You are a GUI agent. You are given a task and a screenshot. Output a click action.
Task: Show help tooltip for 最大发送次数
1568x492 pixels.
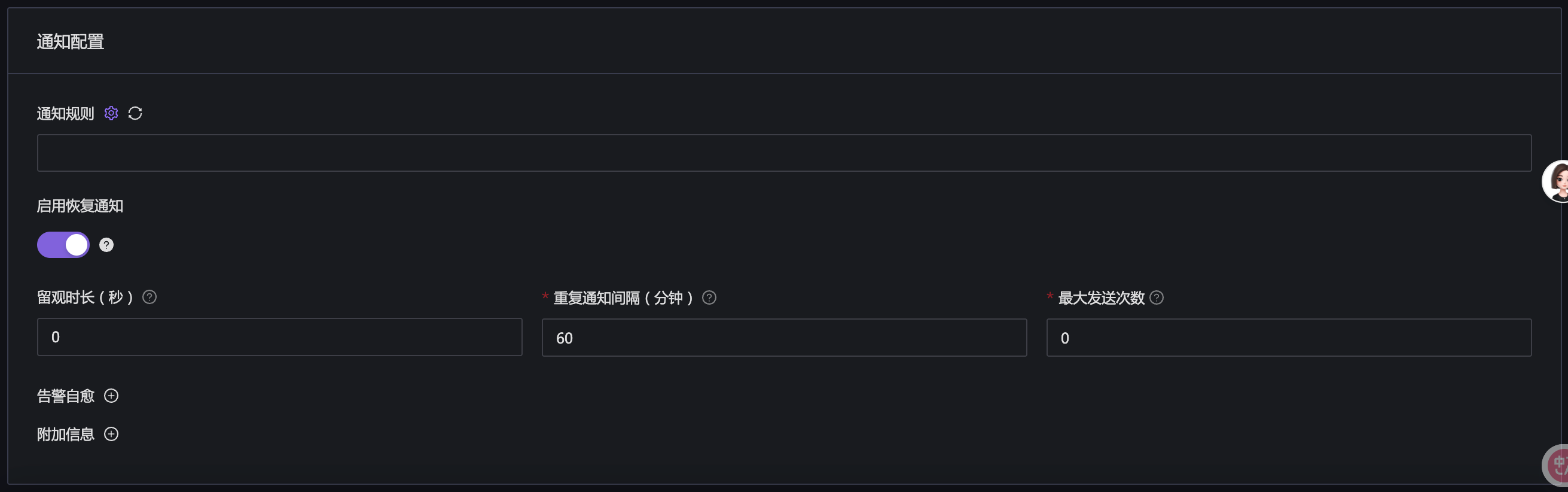click(x=1157, y=297)
